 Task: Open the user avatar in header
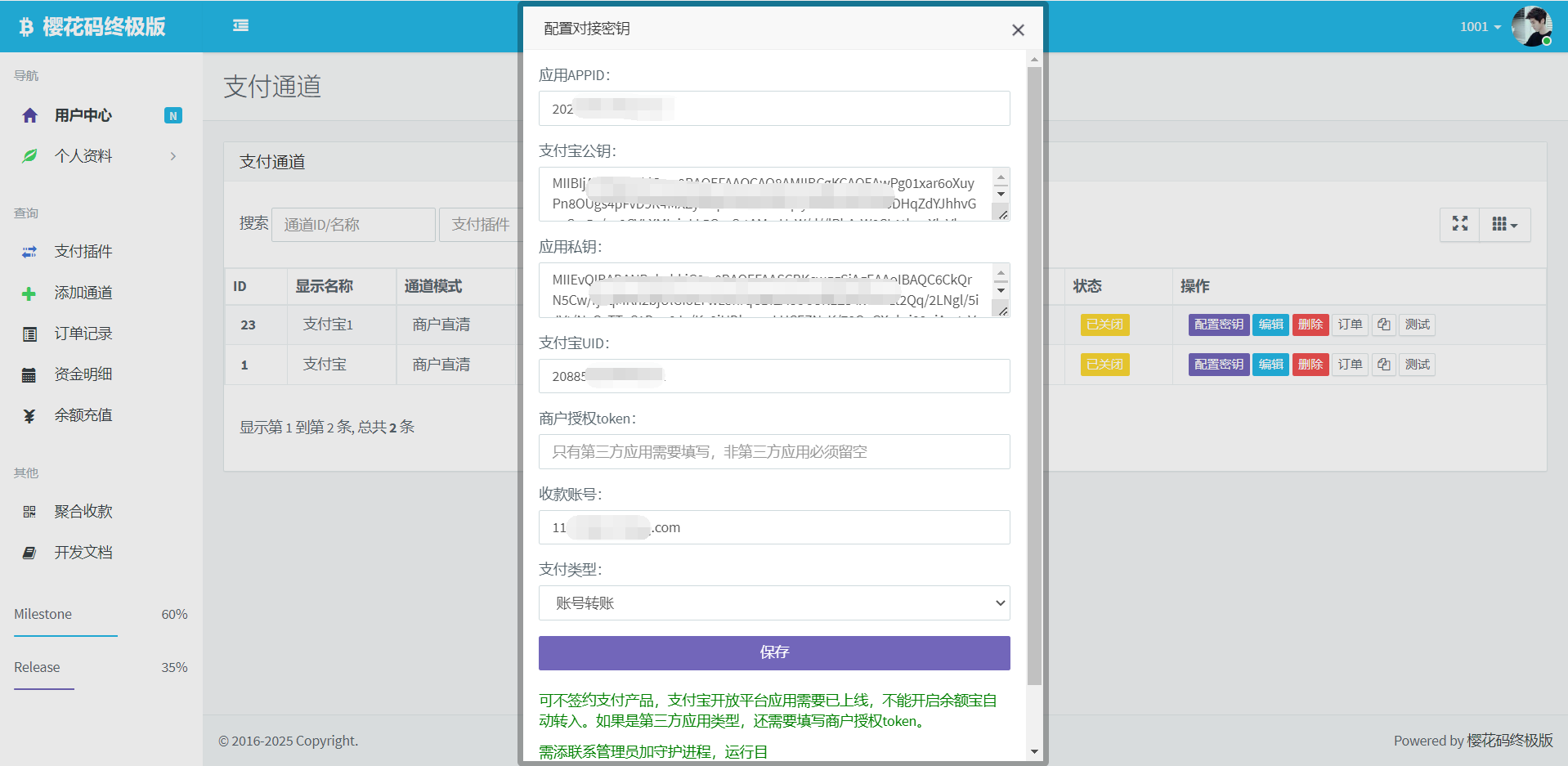(1530, 26)
